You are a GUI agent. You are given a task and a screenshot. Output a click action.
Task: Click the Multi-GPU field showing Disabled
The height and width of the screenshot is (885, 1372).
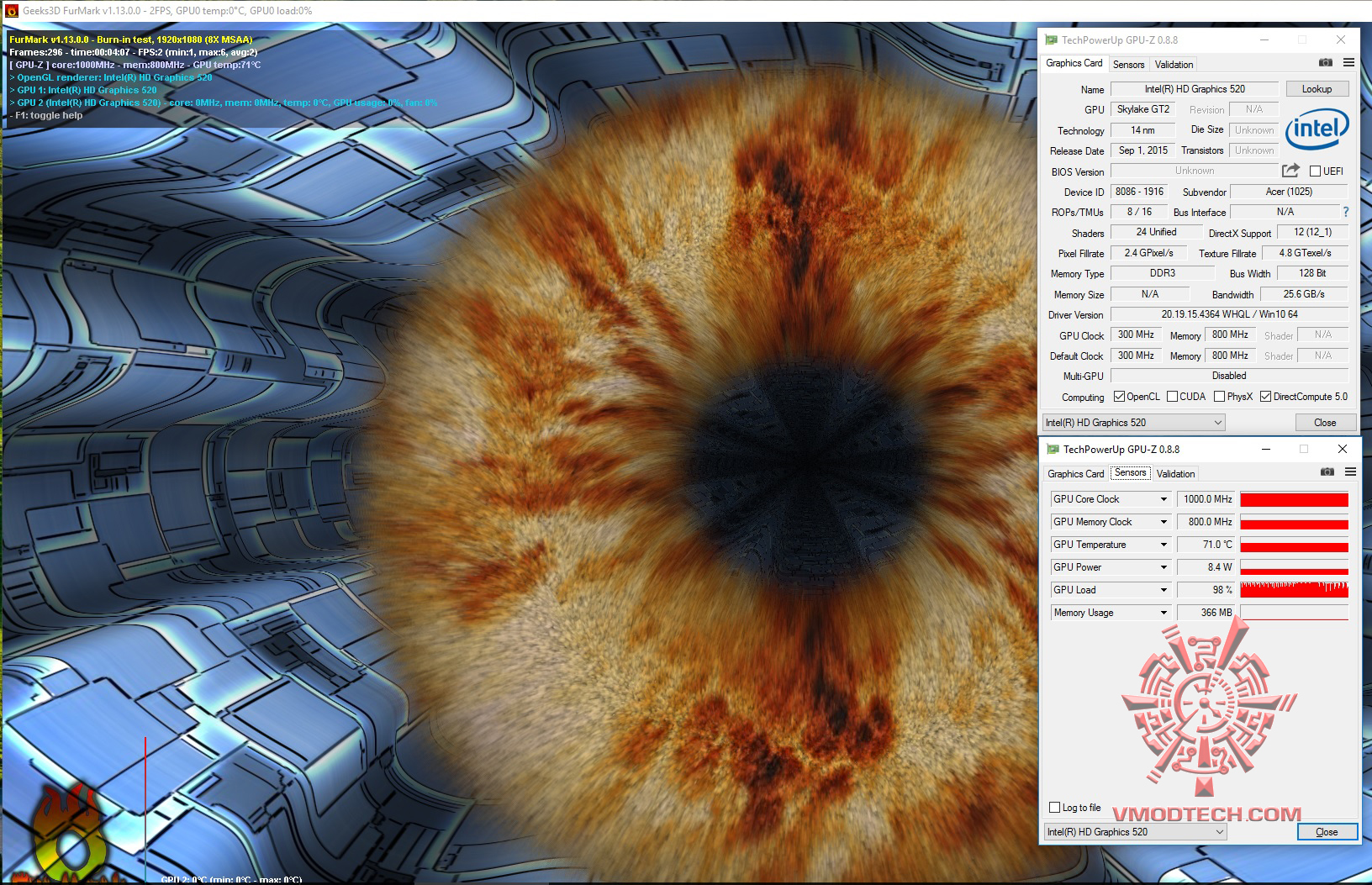point(1229,376)
